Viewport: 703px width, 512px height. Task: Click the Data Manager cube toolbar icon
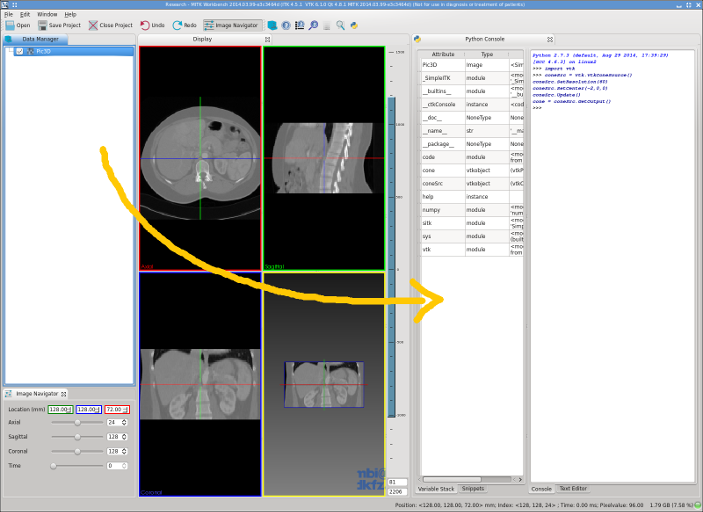[272, 25]
